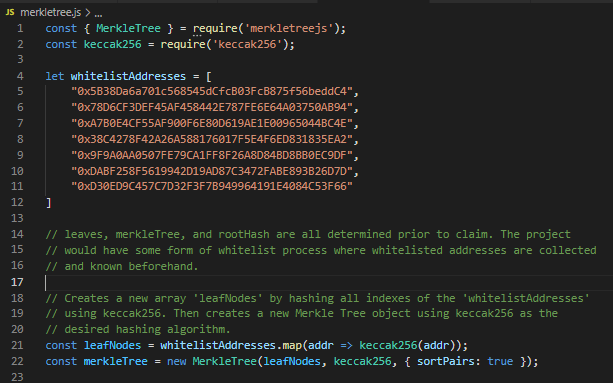Place cursor on empty line 3
The height and width of the screenshot is (383, 613).
(x=328, y=59)
